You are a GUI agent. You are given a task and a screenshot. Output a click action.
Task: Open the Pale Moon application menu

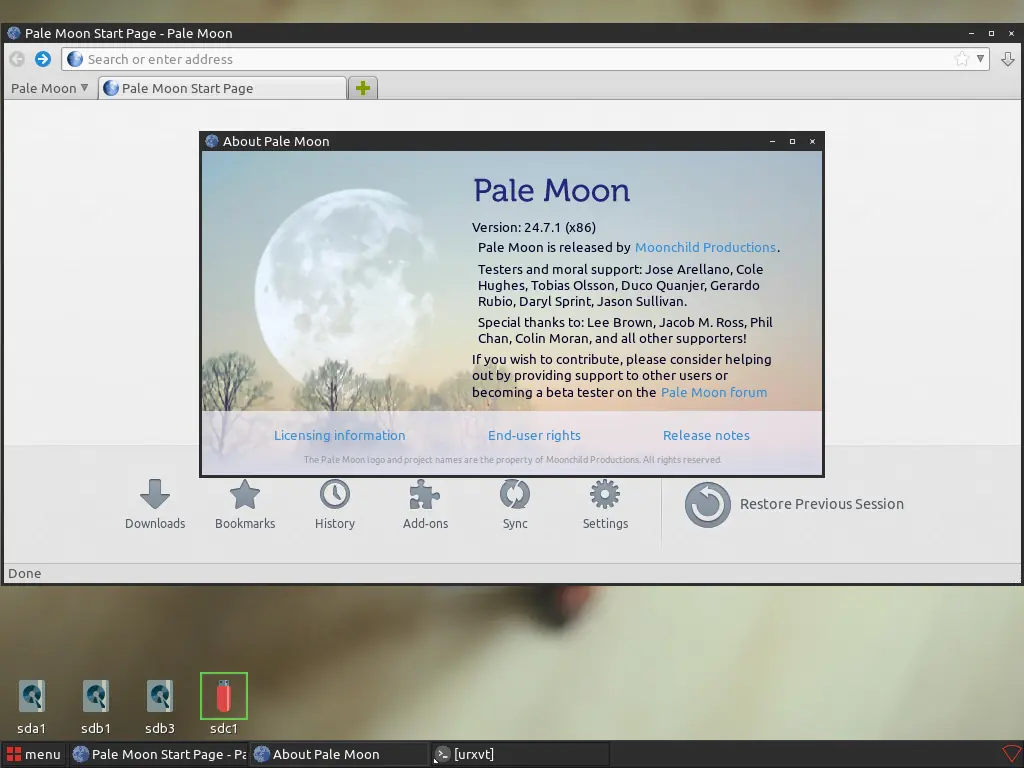point(50,88)
